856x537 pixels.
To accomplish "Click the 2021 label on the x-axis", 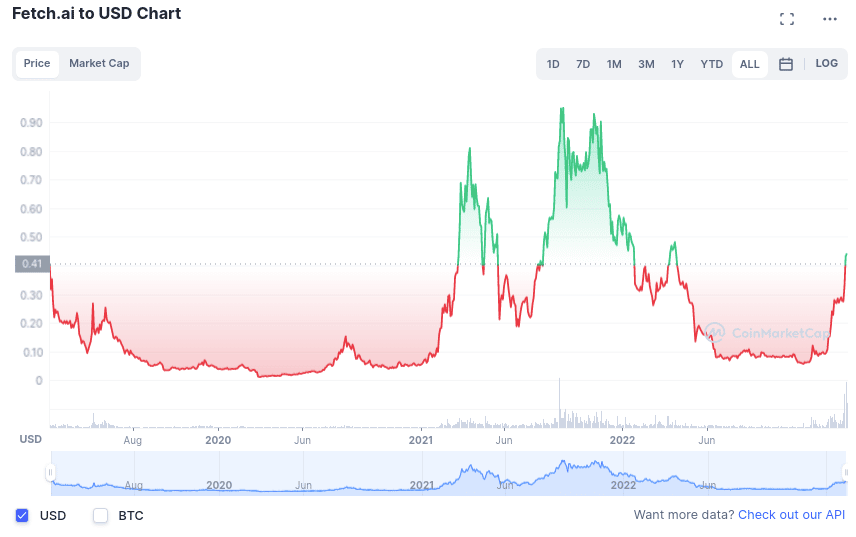I will tap(420, 440).
